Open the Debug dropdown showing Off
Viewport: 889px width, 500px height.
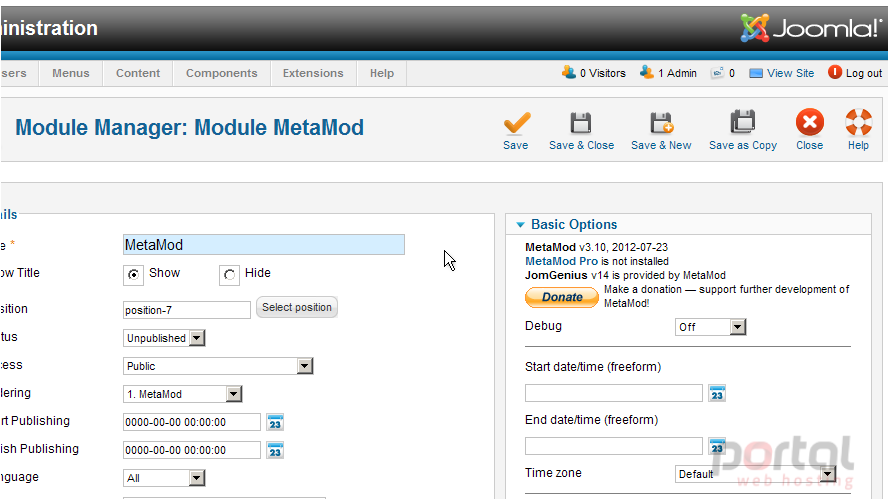click(x=710, y=327)
